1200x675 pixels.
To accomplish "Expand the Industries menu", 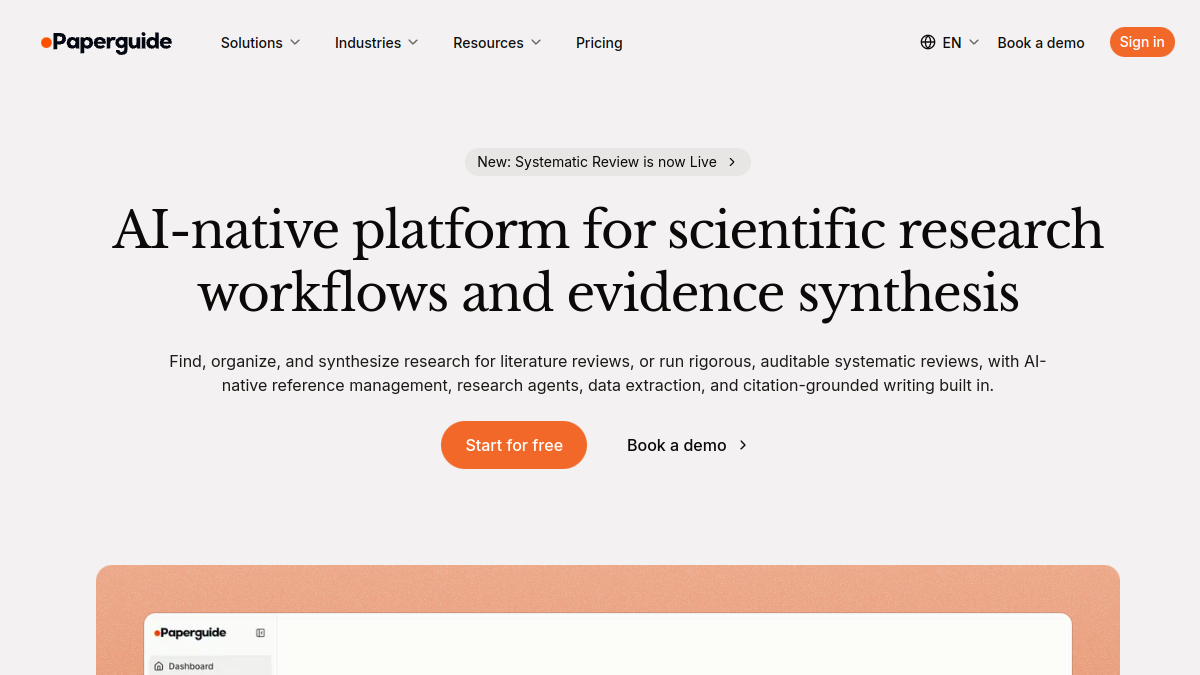I will tap(376, 42).
